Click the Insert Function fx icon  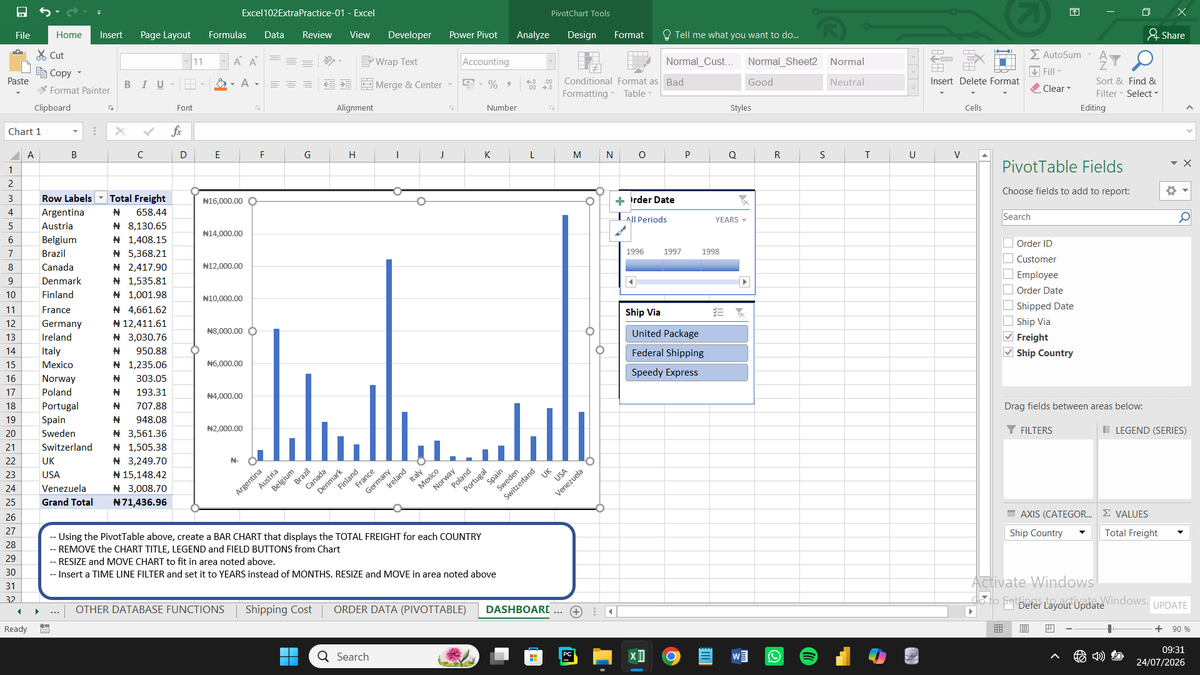click(x=175, y=131)
